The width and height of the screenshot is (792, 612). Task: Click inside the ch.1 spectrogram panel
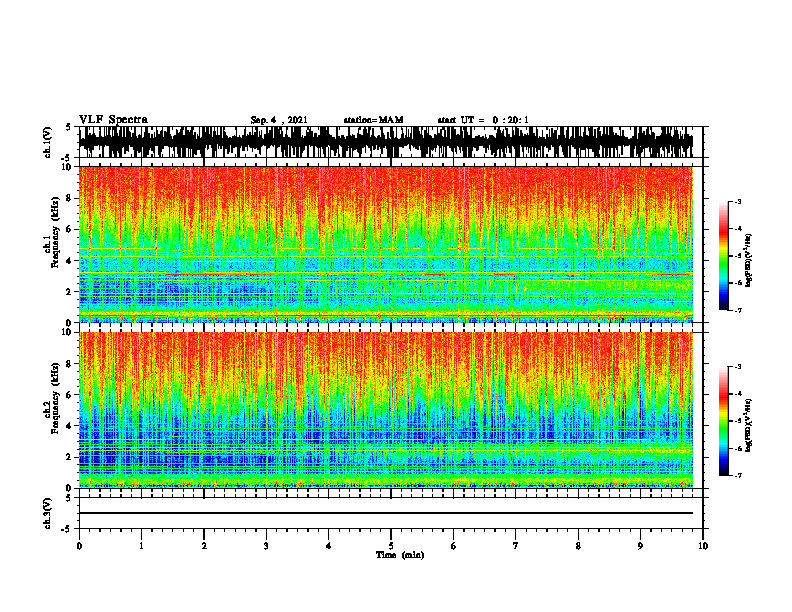click(385, 244)
